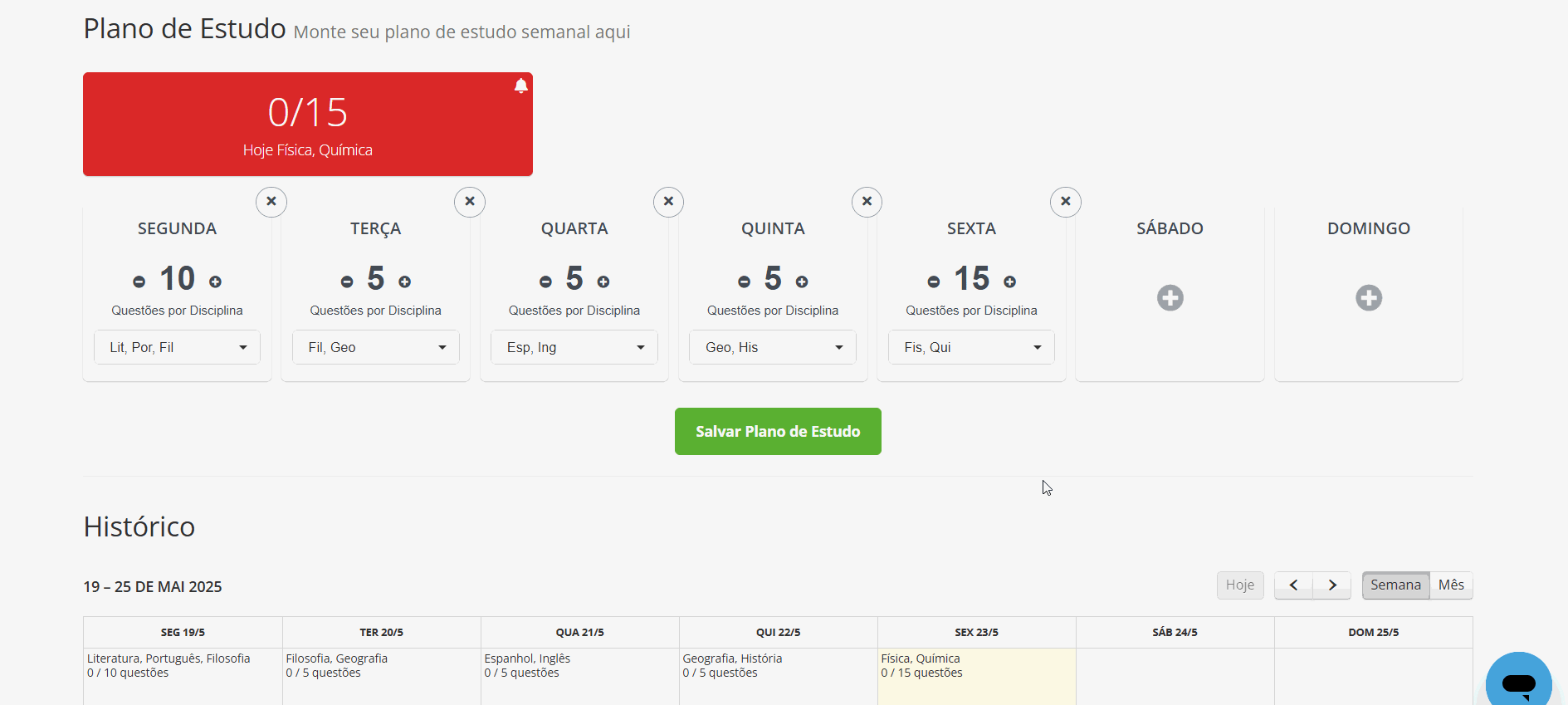Image resolution: width=1568 pixels, height=705 pixels.
Task: Open Segunda disciplines dropdown Lit, Por, Fil
Action: coord(177,347)
